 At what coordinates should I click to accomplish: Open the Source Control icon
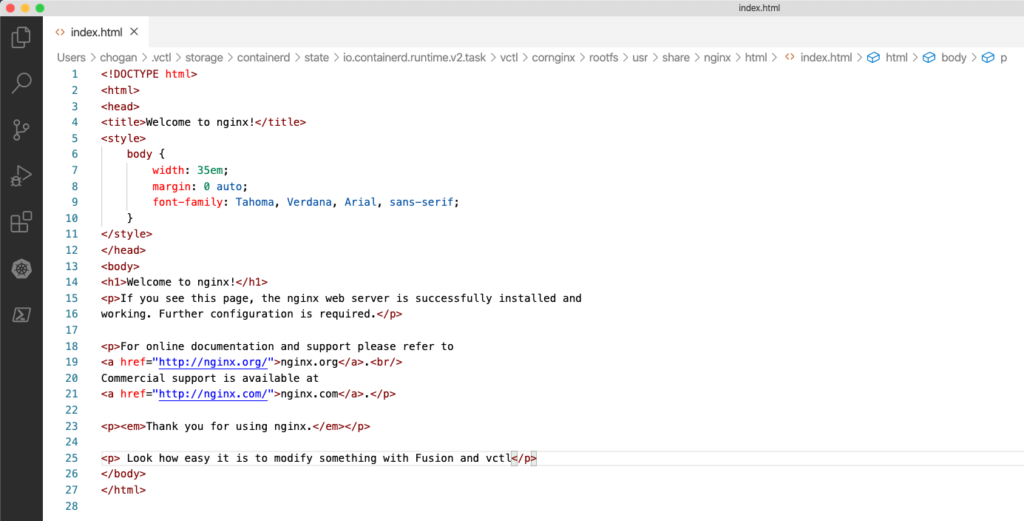point(21,129)
